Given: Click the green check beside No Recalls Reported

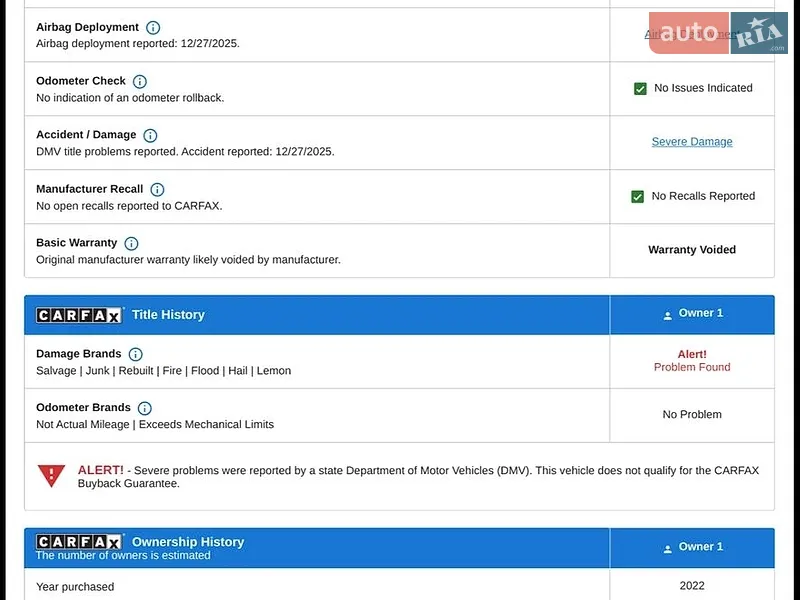Looking at the screenshot, I should pyautogui.click(x=637, y=197).
